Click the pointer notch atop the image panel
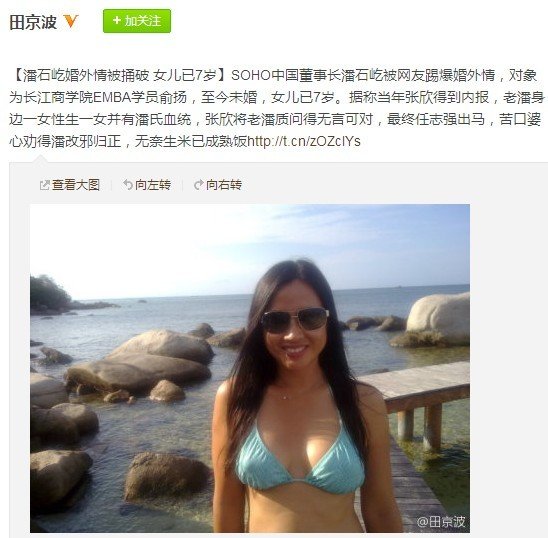The width and height of the screenshot is (548, 538). (39, 159)
